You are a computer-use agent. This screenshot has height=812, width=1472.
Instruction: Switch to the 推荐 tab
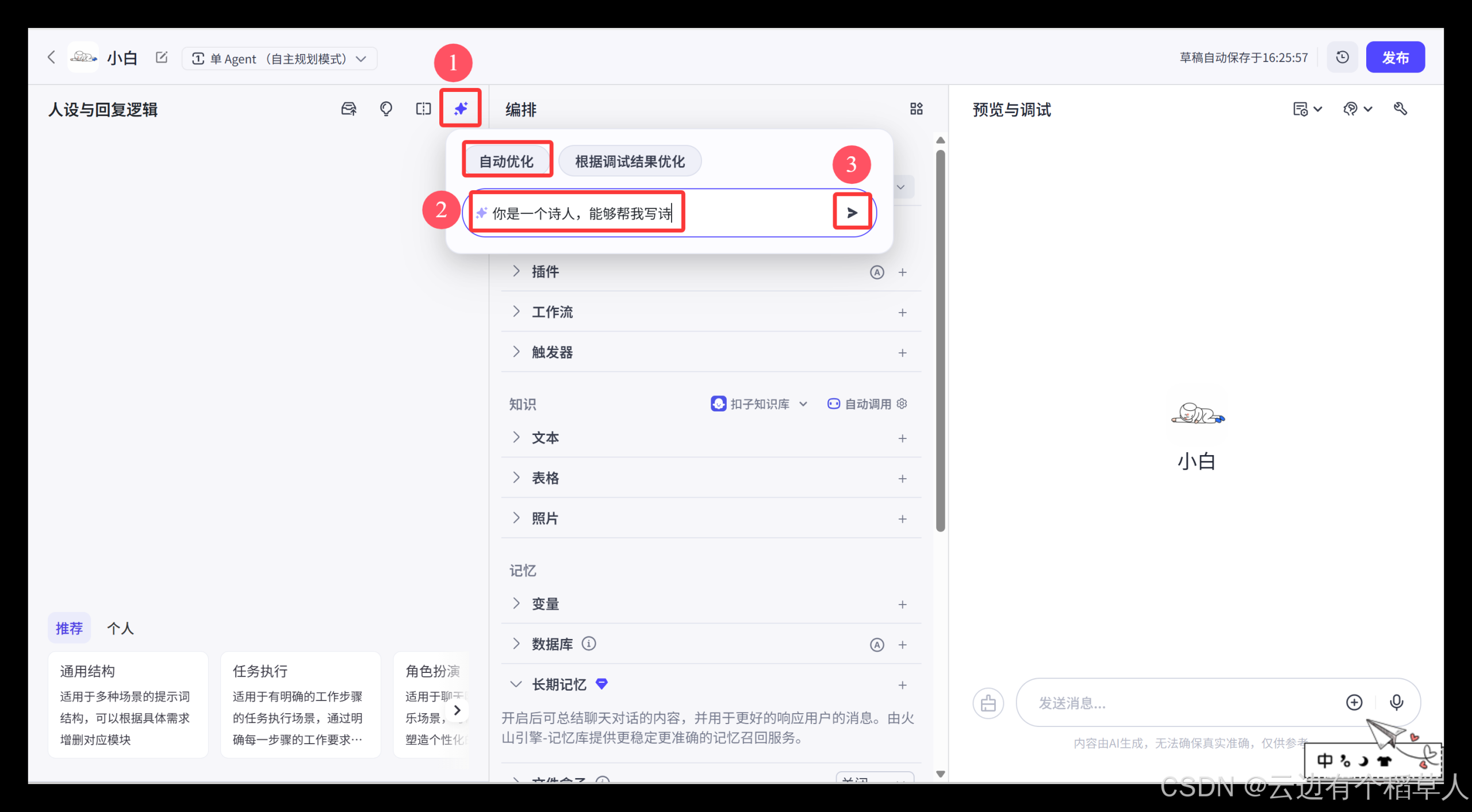[69, 628]
